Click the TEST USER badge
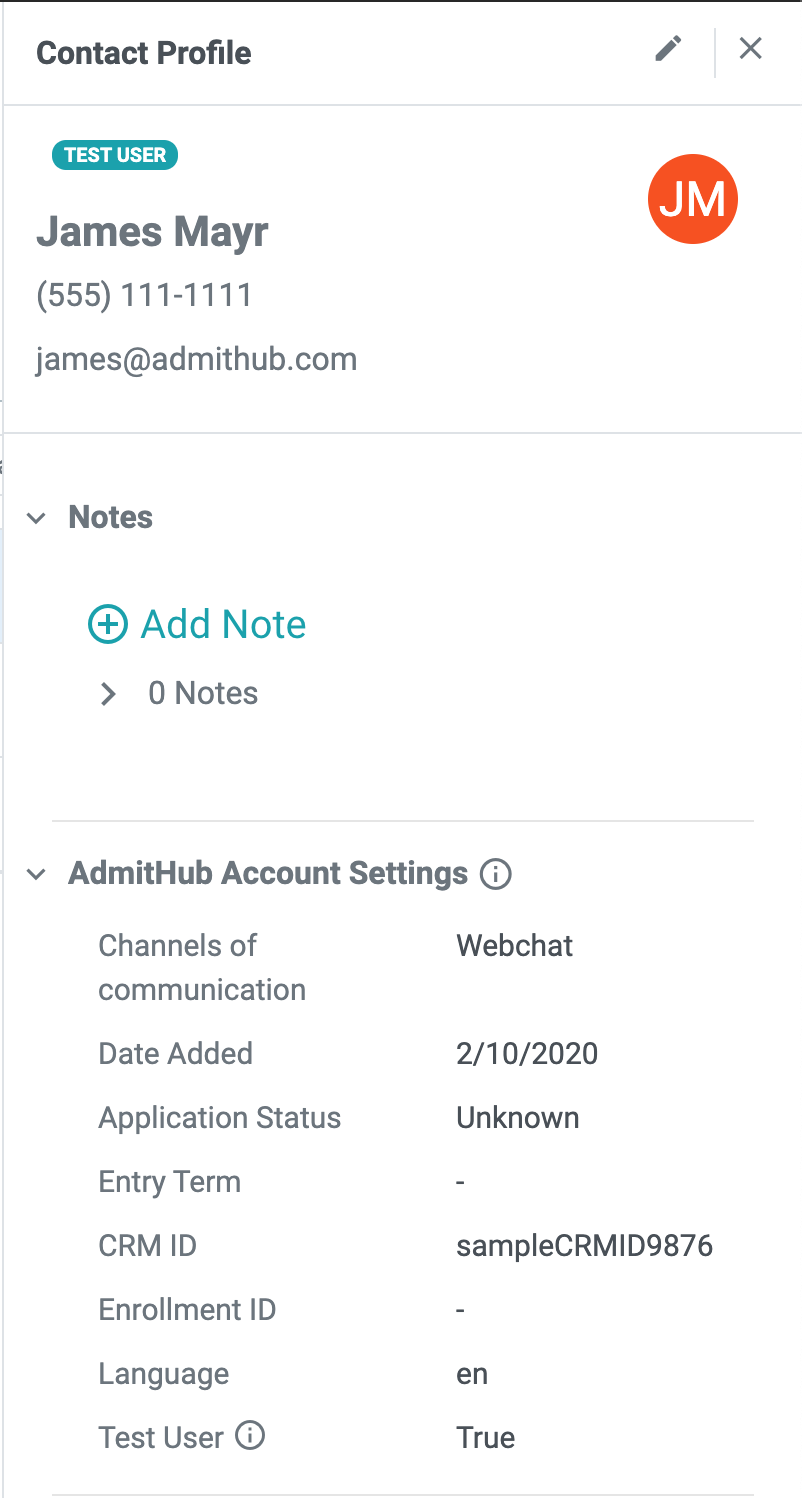 [x=115, y=155]
